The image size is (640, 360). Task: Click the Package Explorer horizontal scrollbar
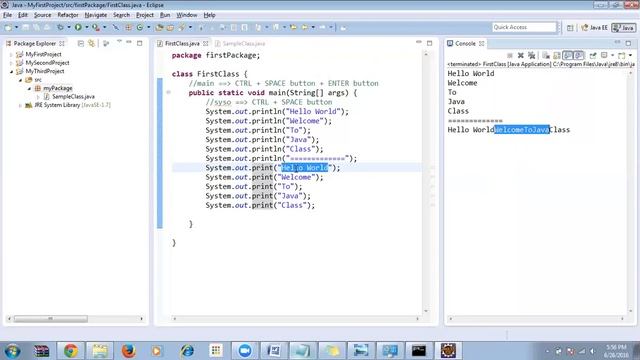pos(51,319)
